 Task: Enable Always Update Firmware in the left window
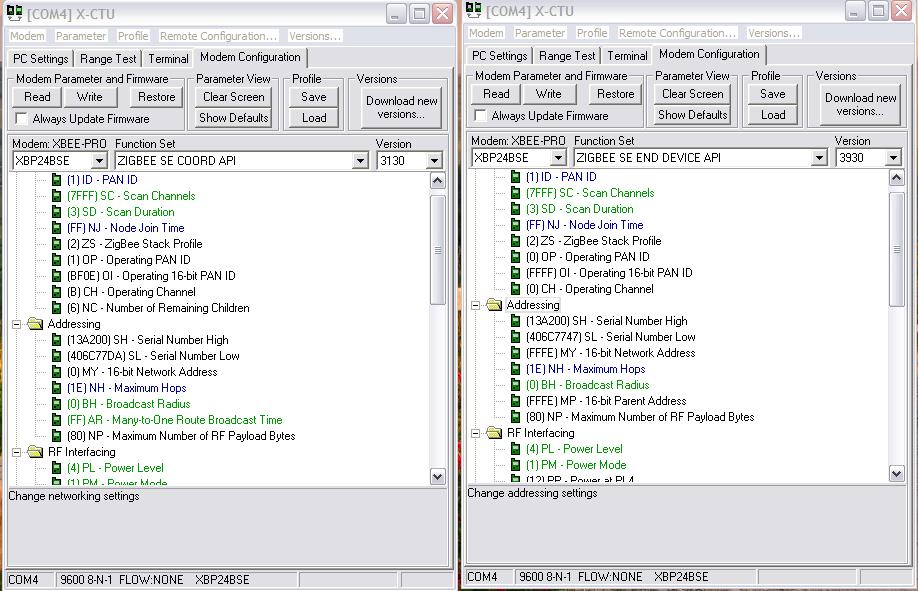coord(23,119)
